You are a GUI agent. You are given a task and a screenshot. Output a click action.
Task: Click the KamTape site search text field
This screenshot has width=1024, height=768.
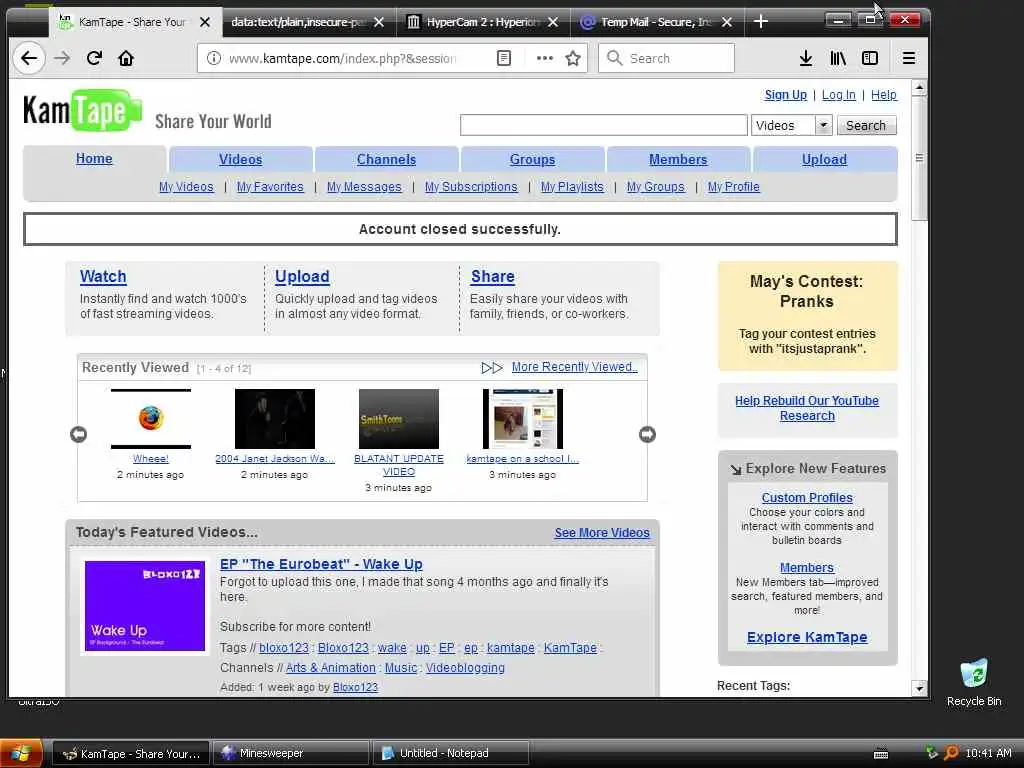603,125
